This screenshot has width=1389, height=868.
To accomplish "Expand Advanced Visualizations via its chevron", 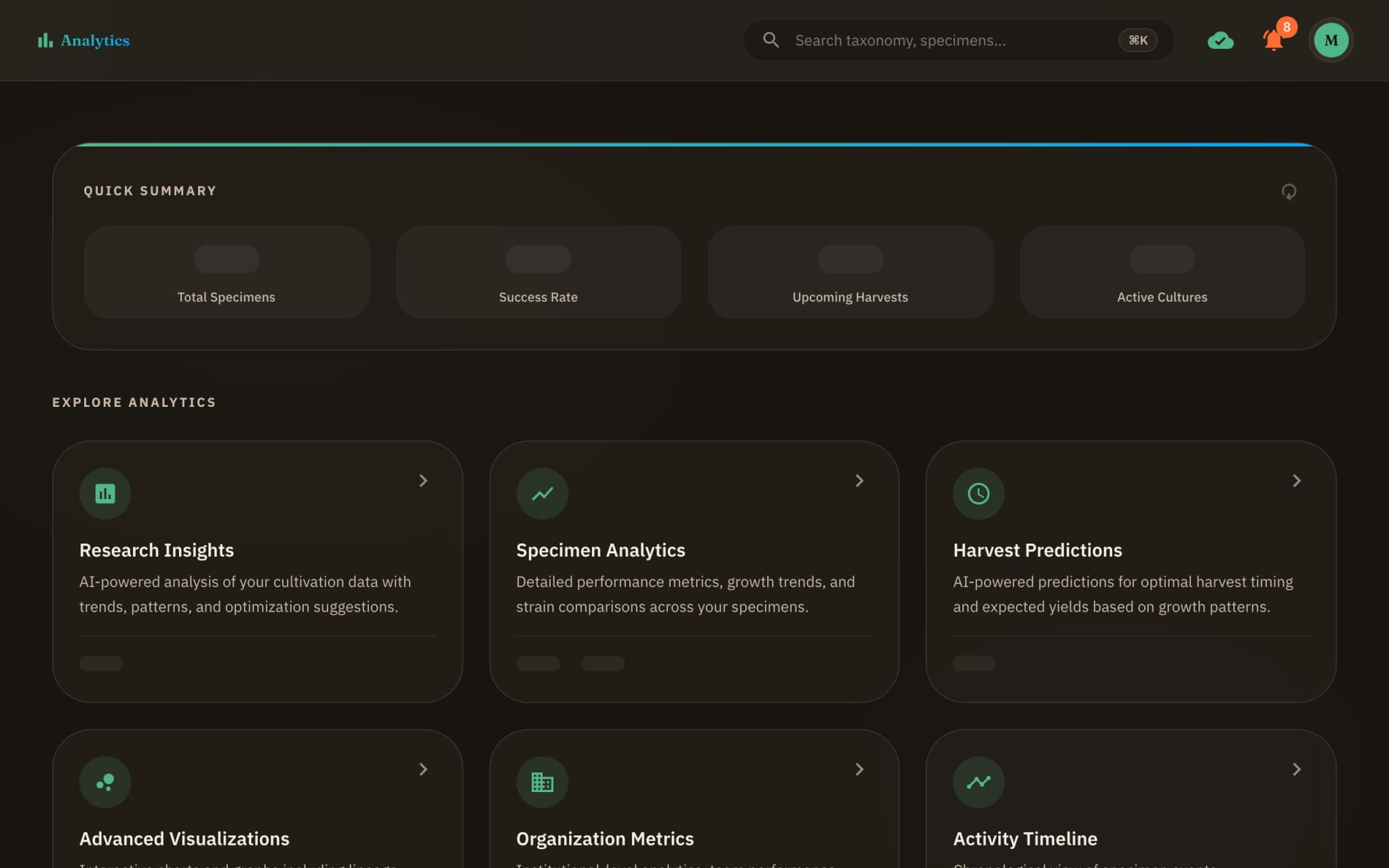I will 423,770.
